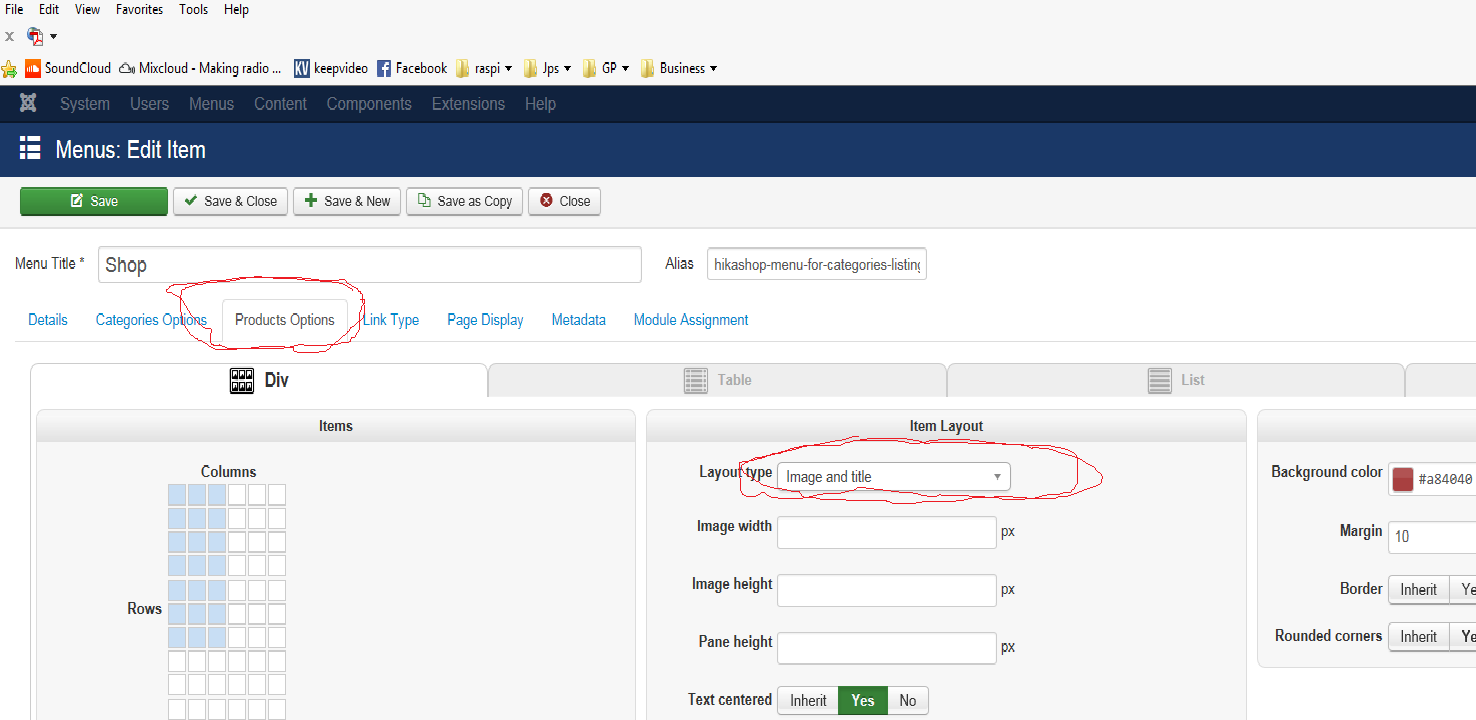
Task: Select the List layout tab
Action: [x=1175, y=380]
